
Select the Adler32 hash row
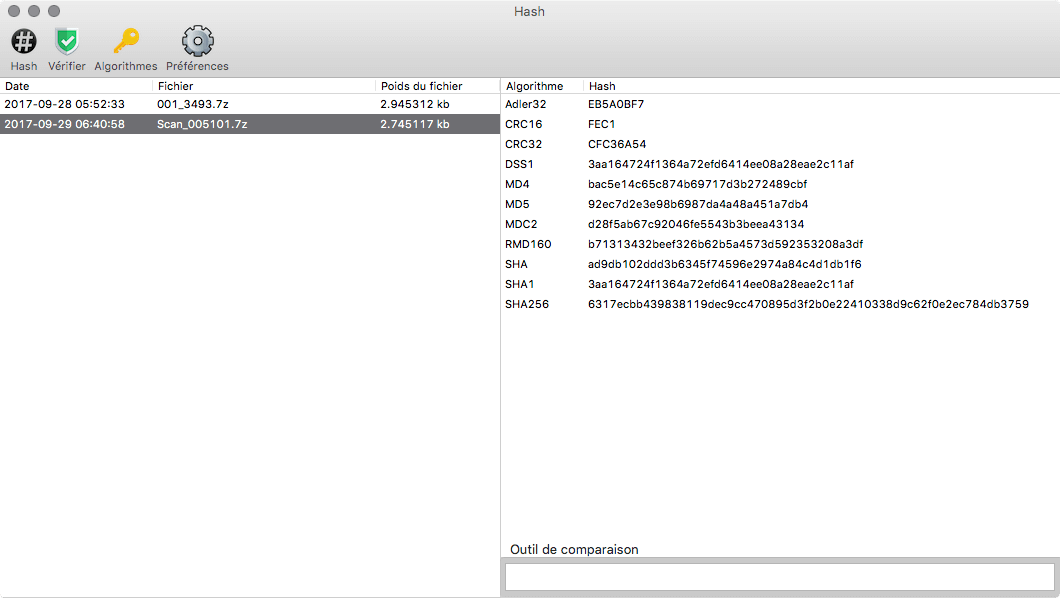(780, 104)
